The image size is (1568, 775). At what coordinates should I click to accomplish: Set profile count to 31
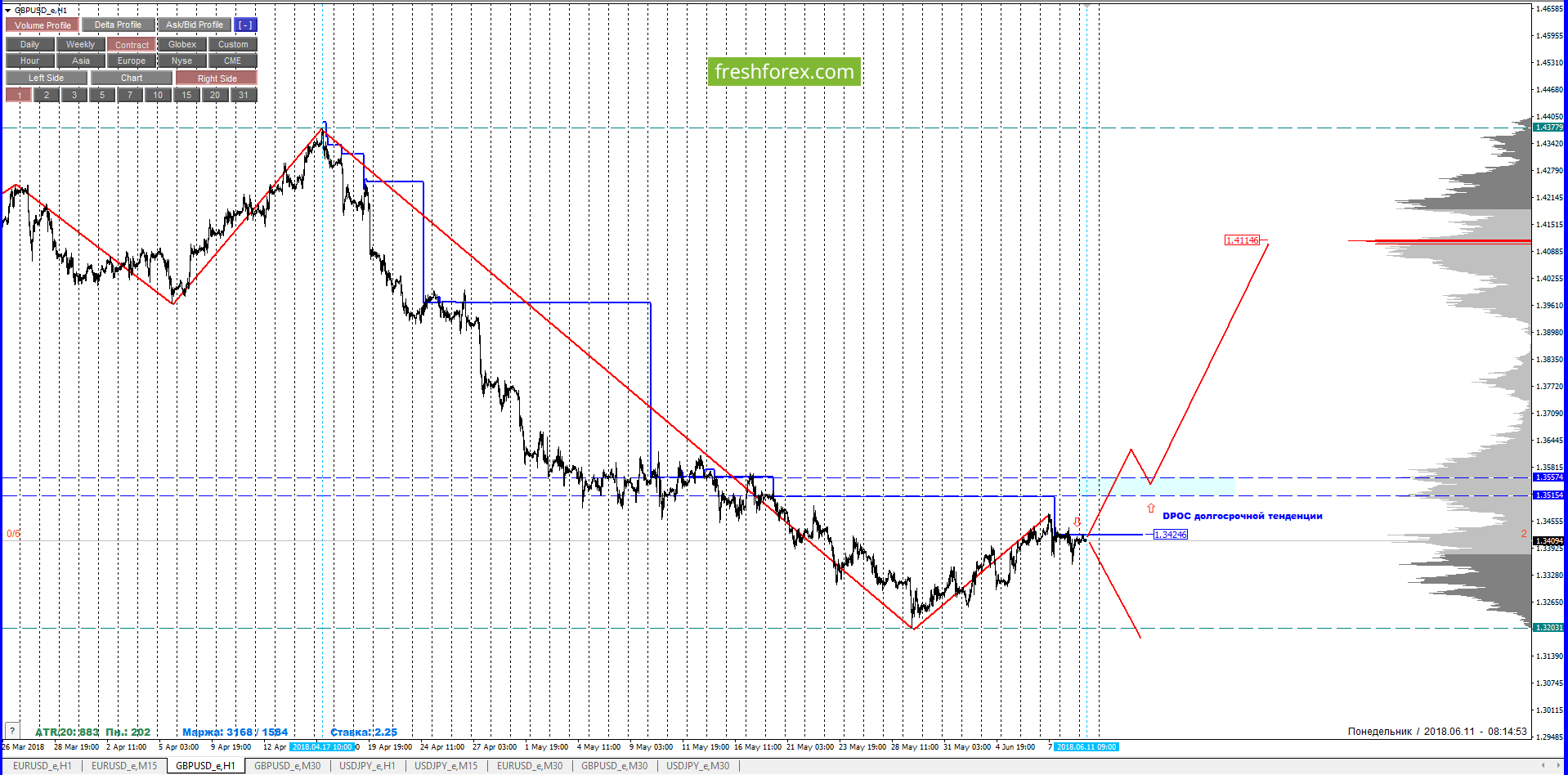(244, 96)
